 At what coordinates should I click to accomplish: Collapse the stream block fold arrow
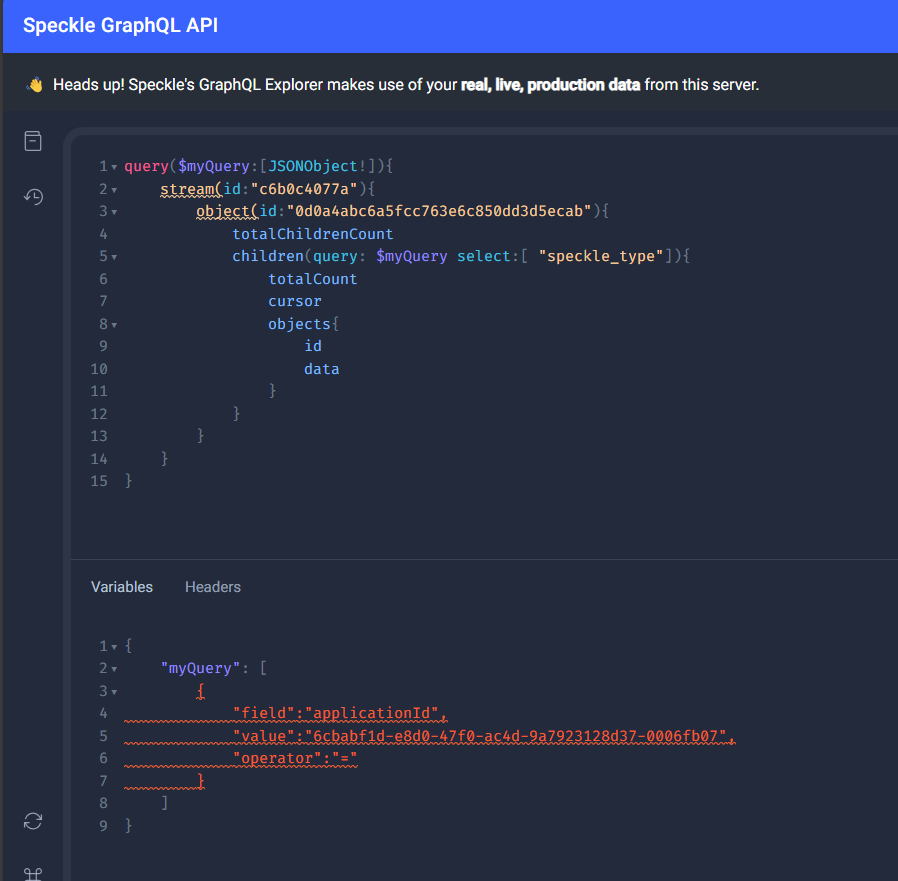(x=114, y=190)
